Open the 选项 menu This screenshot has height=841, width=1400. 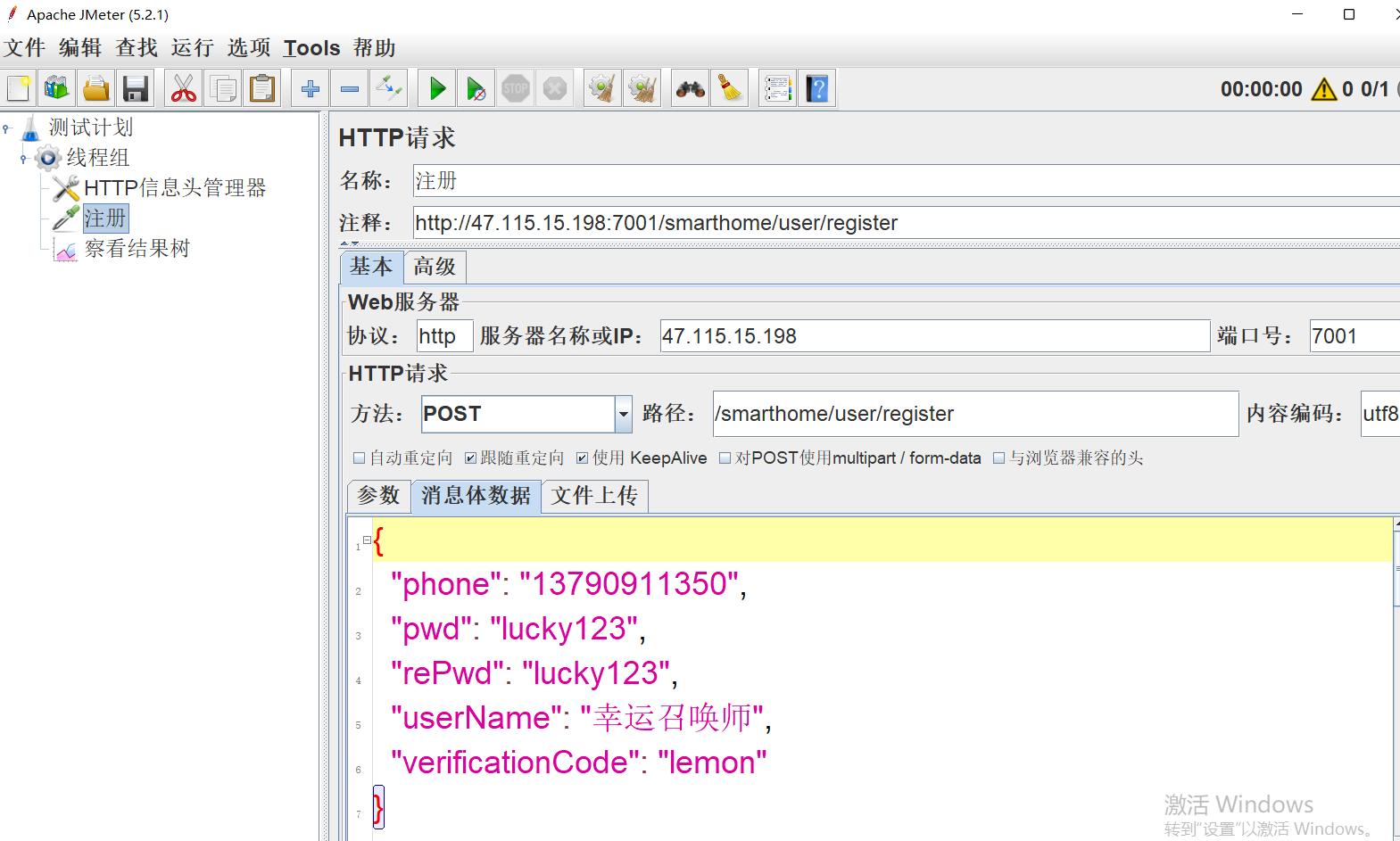249,47
